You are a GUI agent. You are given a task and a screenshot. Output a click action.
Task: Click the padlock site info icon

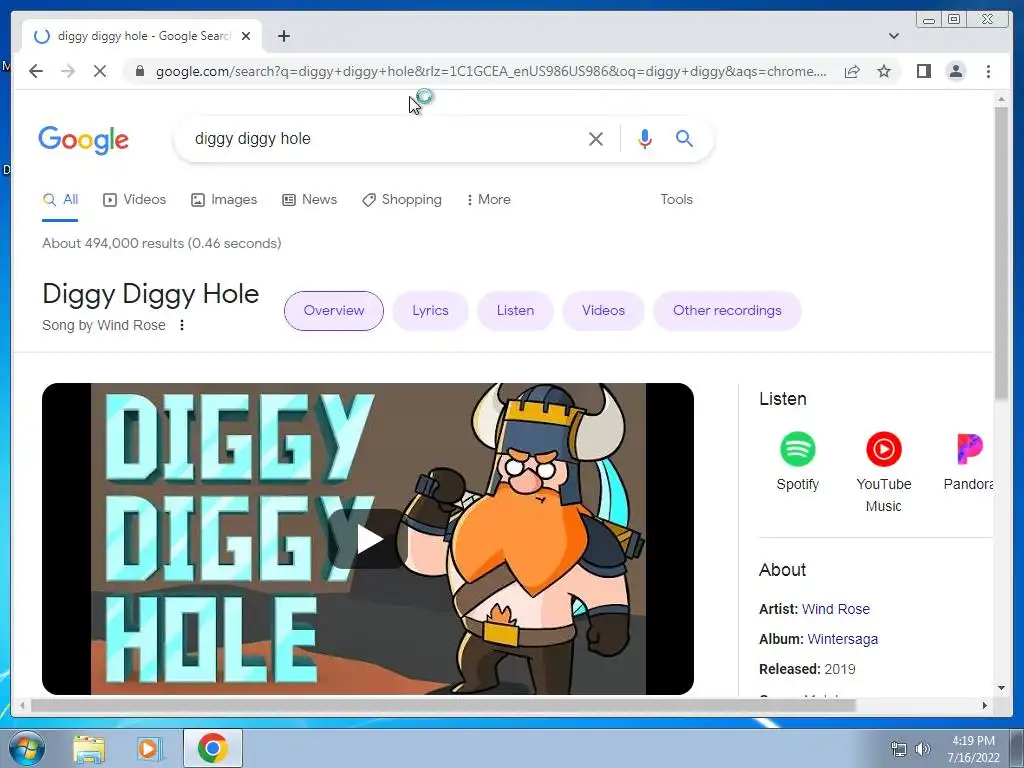pyautogui.click(x=139, y=71)
